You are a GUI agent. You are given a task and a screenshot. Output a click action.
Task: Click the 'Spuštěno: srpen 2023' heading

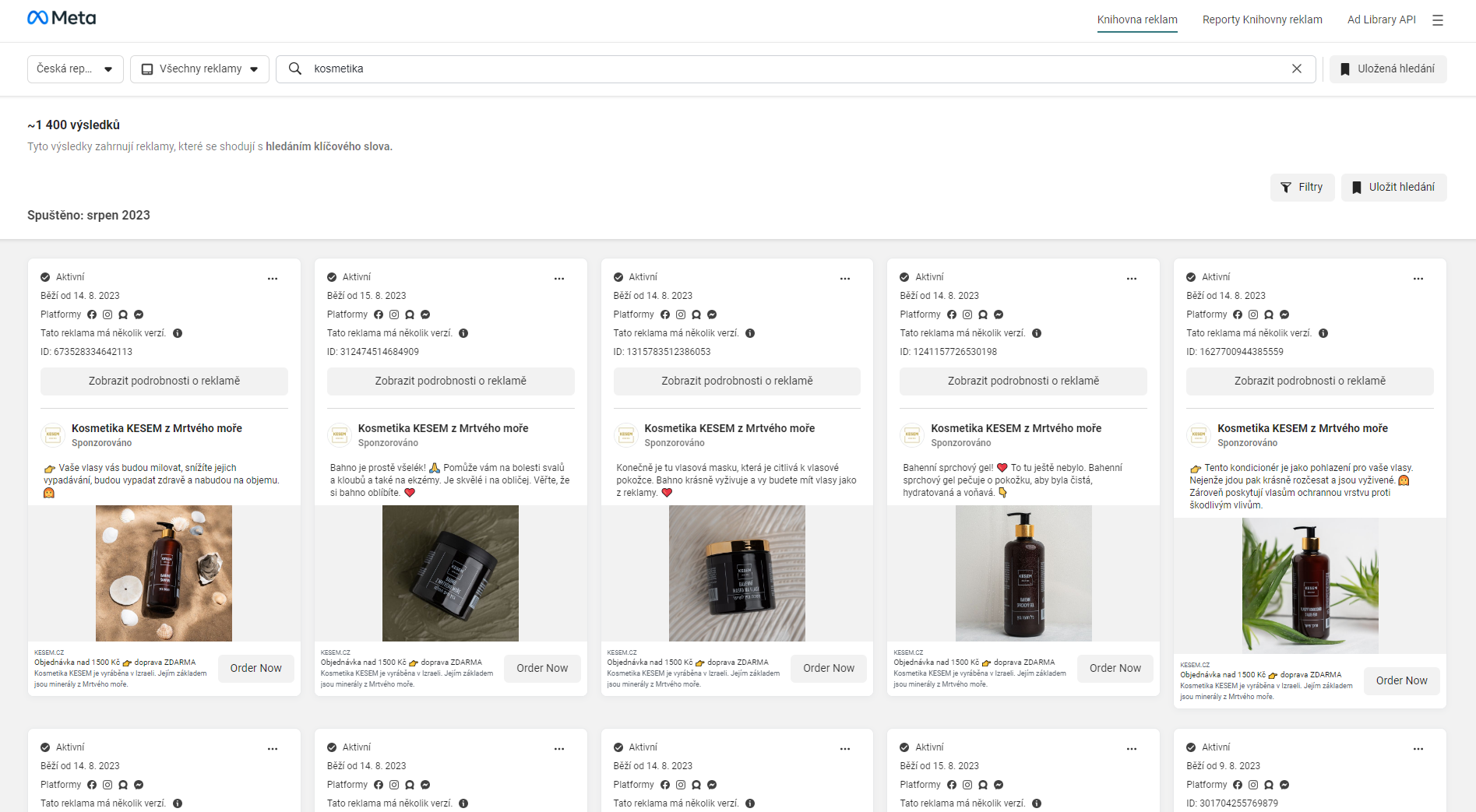point(89,215)
